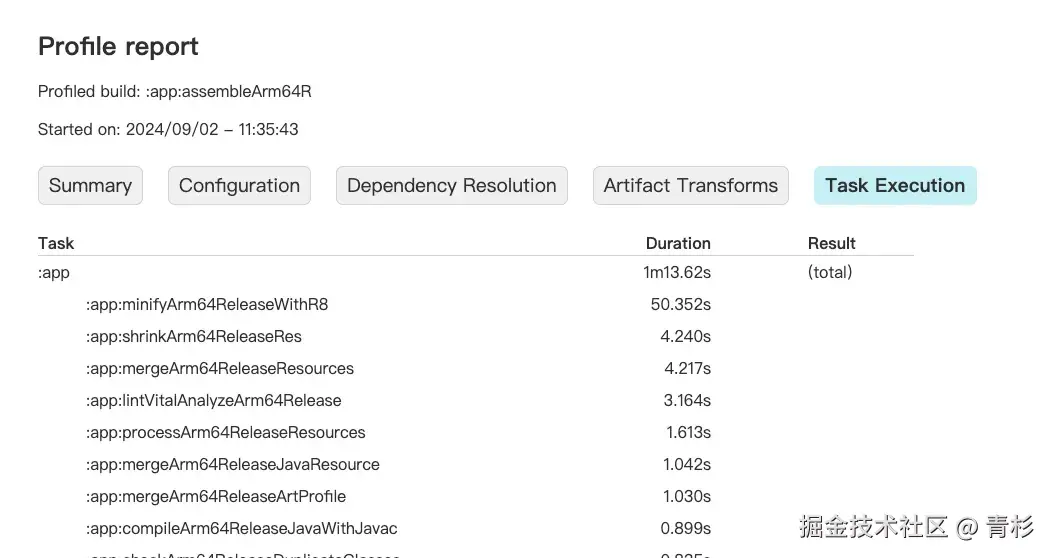Click the Profile report heading
1052x558 pixels.
(x=118, y=47)
